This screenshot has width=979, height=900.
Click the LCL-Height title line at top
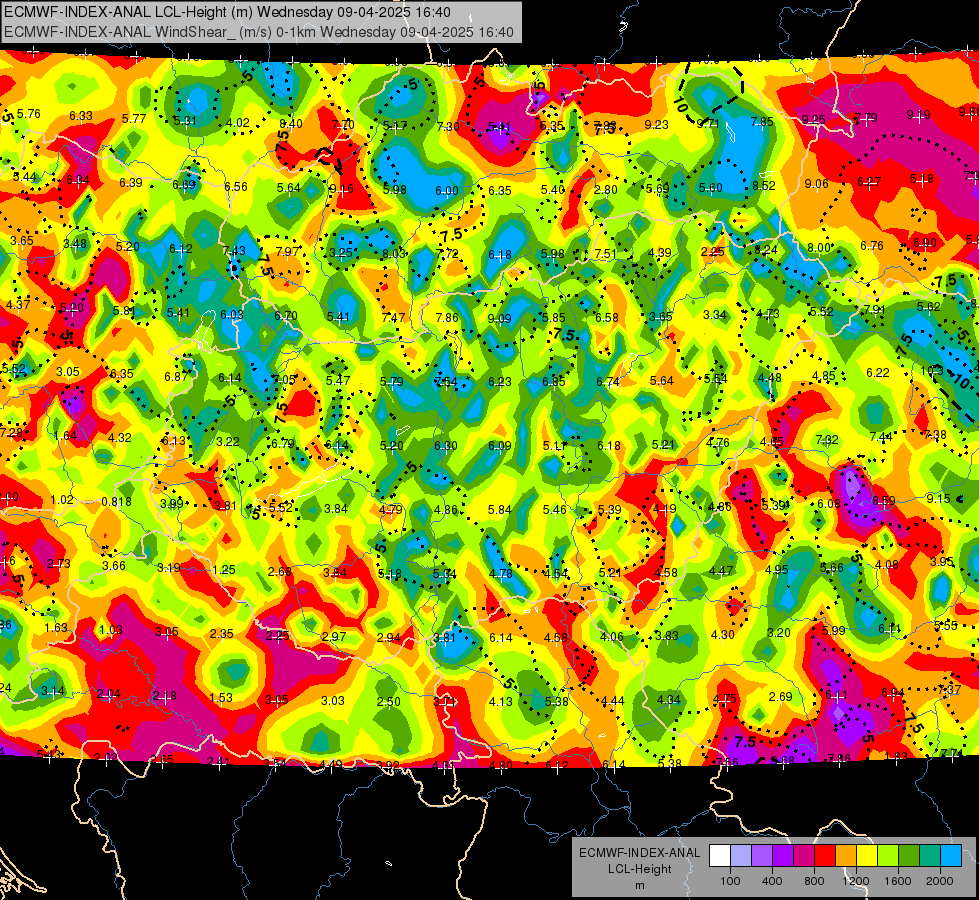(227, 12)
